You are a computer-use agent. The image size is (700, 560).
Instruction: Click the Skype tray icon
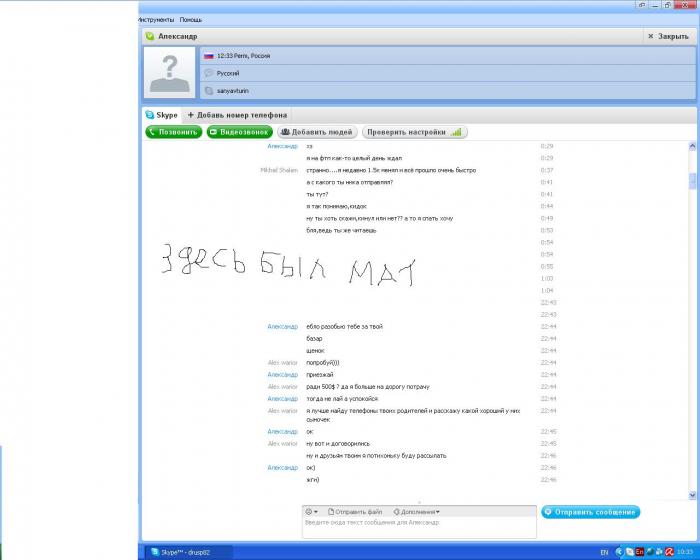click(x=629, y=552)
